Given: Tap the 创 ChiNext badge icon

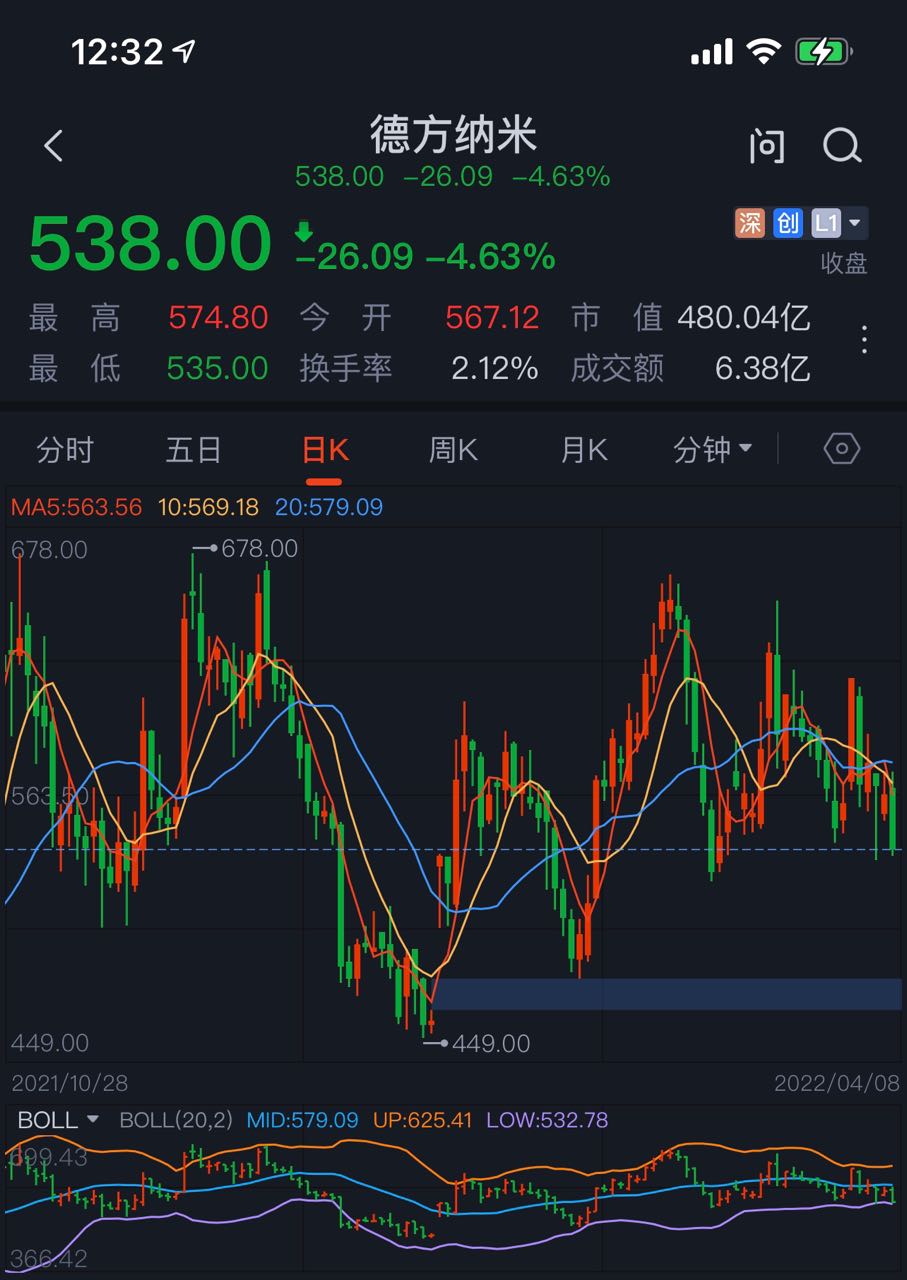Looking at the screenshot, I should click(x=788, y=223).
